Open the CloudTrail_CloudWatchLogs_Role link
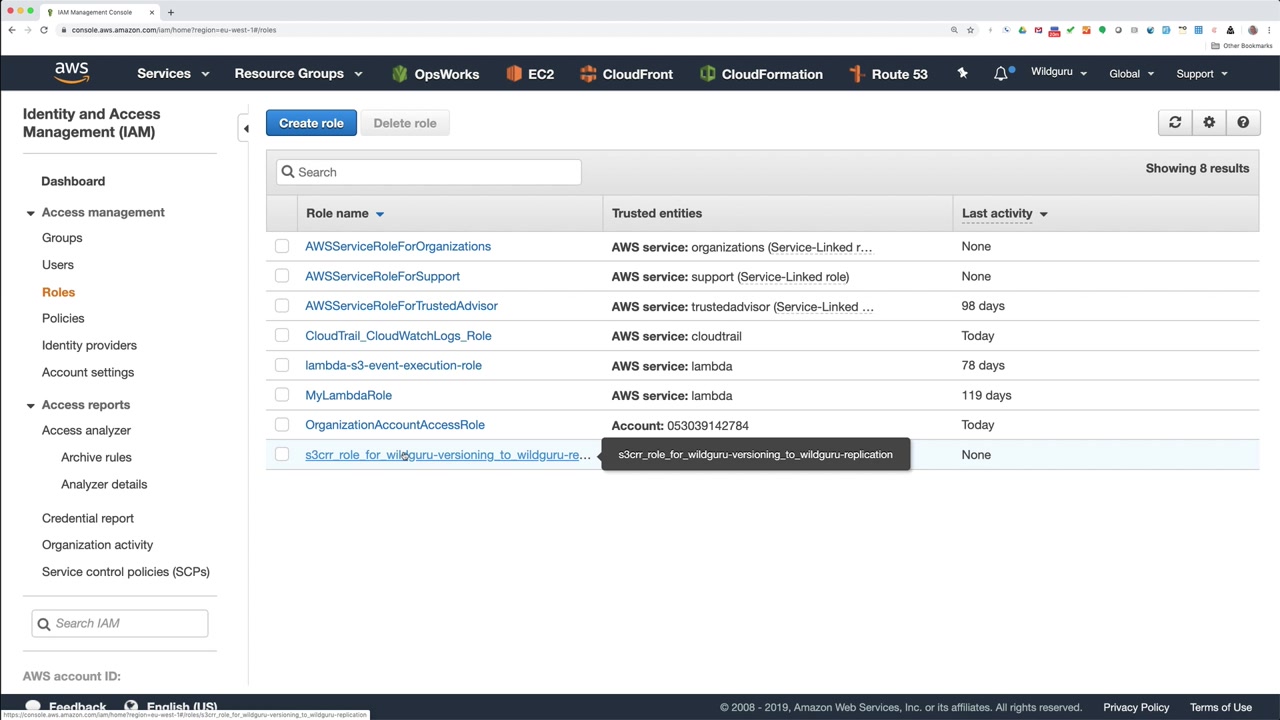This screenshot has height=720, width=1280. pos(398,336)
